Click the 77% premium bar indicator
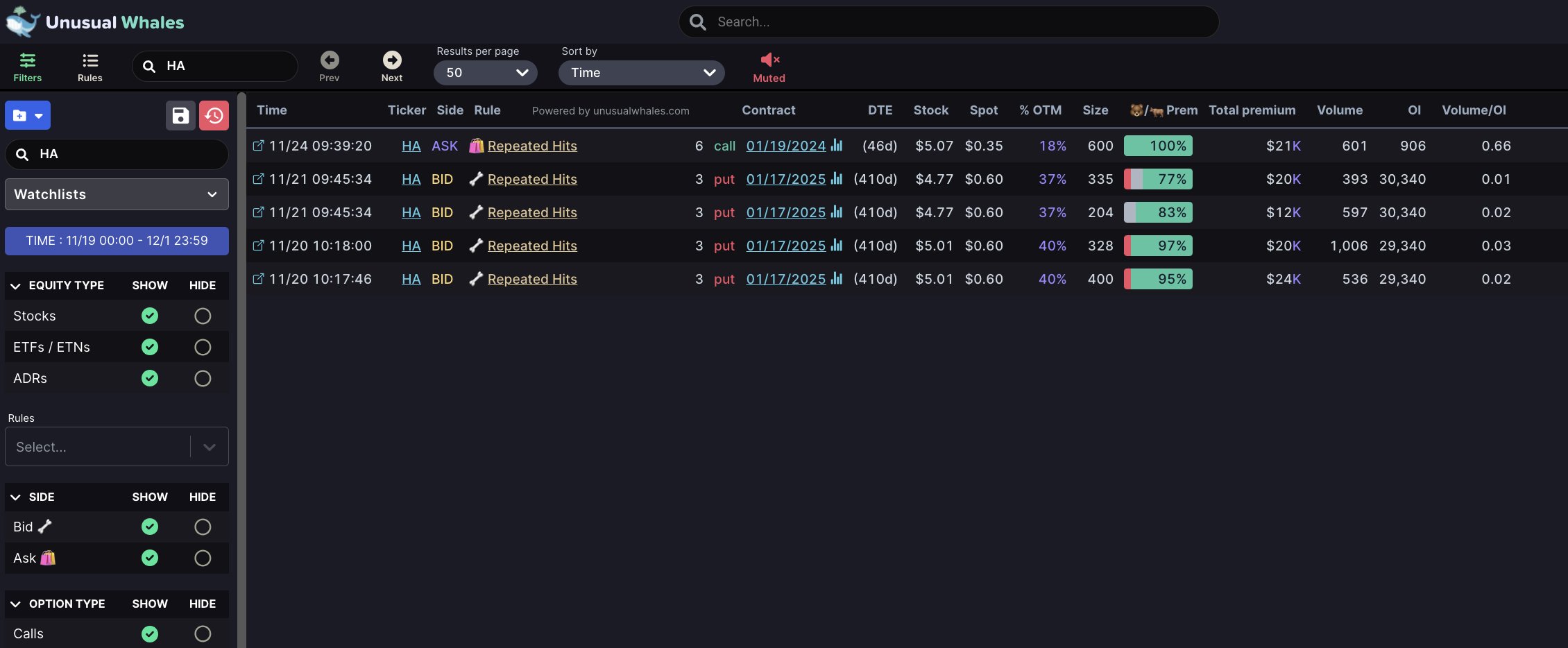Screen dimensions: 1568x648 point(1158,179)
